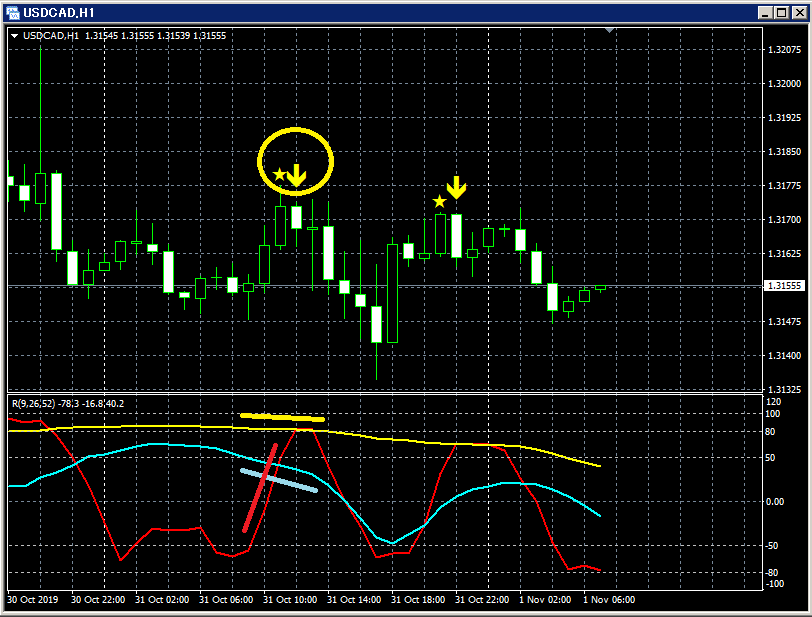
Task: Click the 120 level on indicator scale
Action: pyautogui.click(x=773, y=402)
